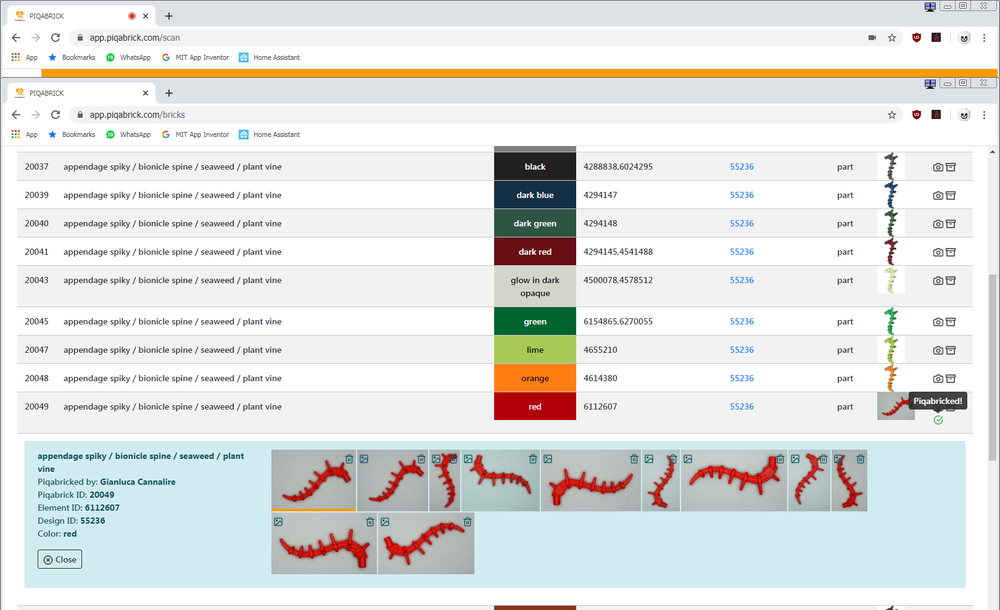Open the 55236 design link on the lime row
The height and width of the screenshot is (610, 1000).
point(742,350)
